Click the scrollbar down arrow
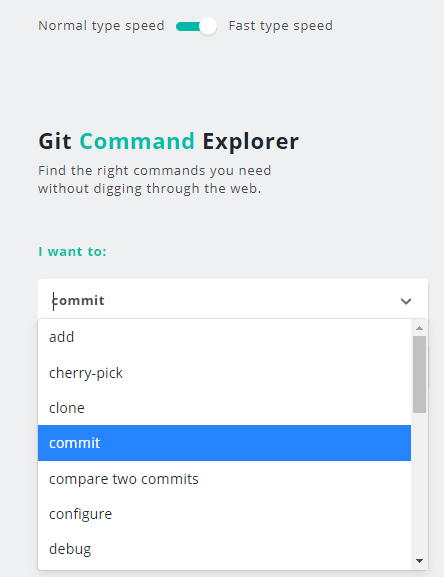Image resolution: width=444 pixels, height=577 pixels. pyautogui.click(x=419, y=561)
